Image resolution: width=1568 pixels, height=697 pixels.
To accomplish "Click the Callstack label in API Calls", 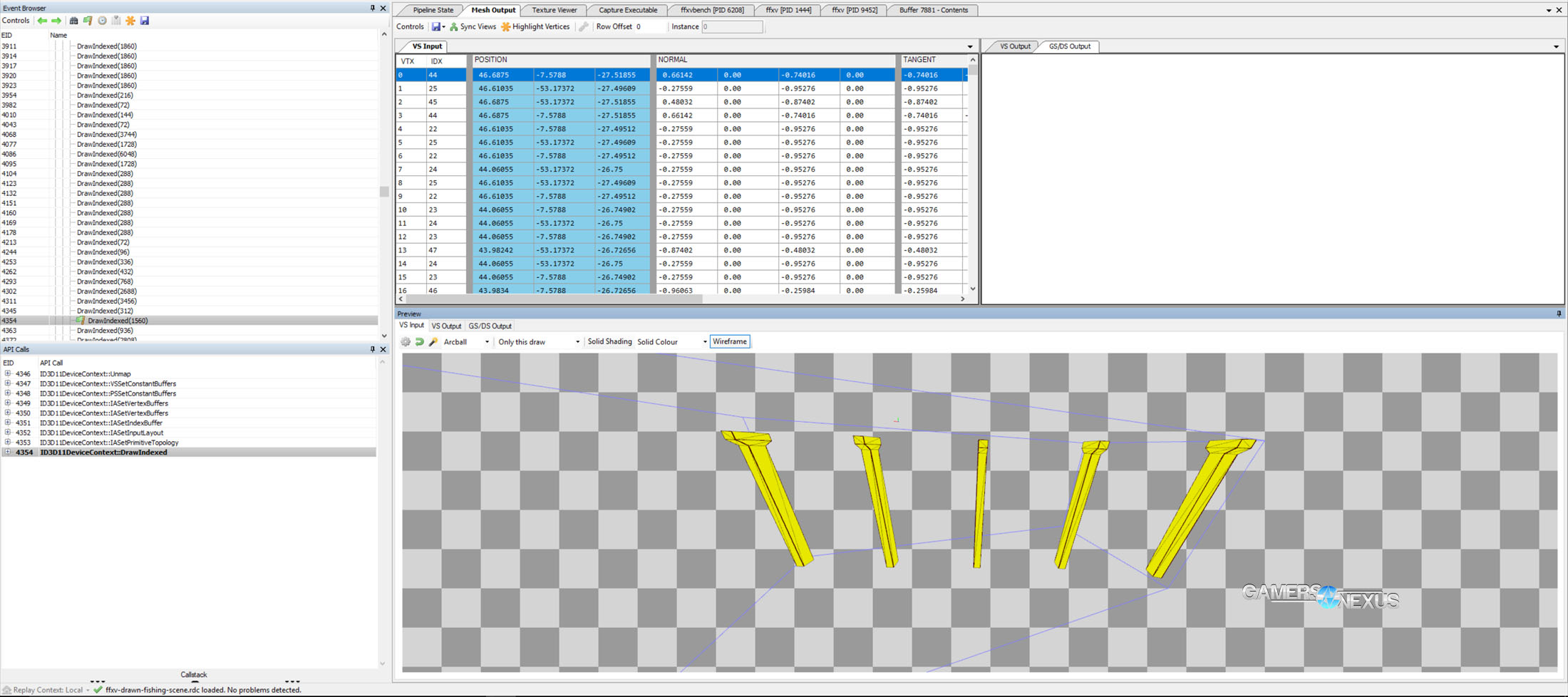I will tap(193, 674).
